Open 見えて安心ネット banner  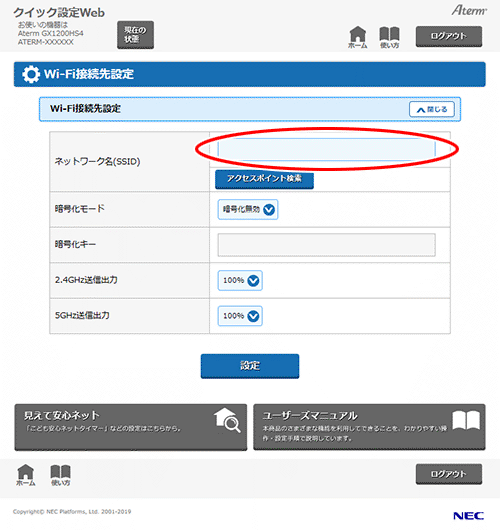[x=131, y=427]
